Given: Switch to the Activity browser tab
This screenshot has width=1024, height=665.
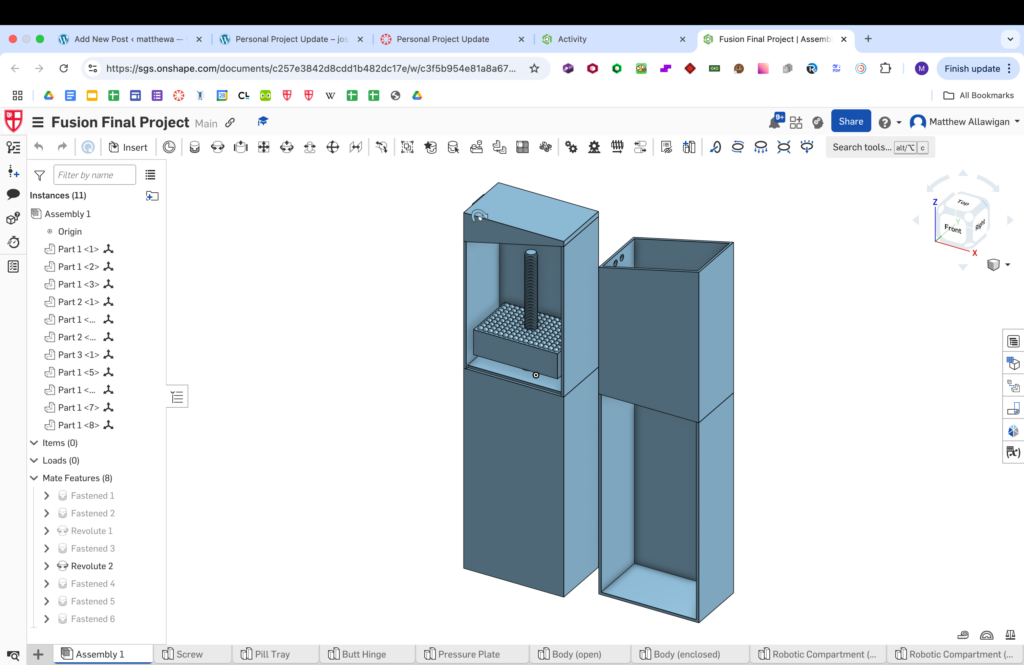Looking at the screenshot, I should 572,39.
